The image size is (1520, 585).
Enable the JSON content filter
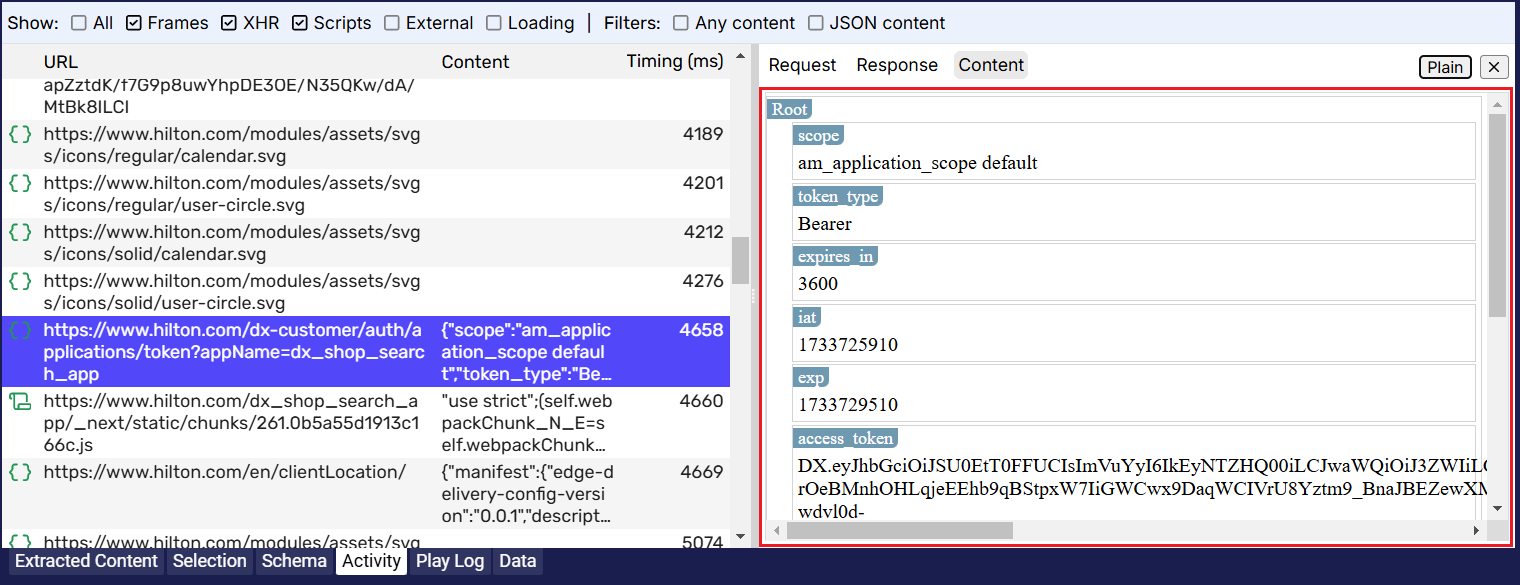pos(816,23)
